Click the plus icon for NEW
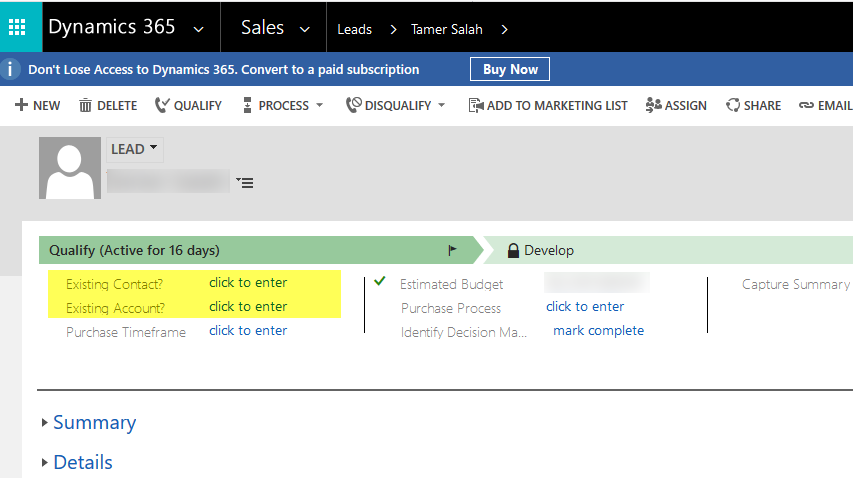Screen dimensions: 853x478 point(21,105)
